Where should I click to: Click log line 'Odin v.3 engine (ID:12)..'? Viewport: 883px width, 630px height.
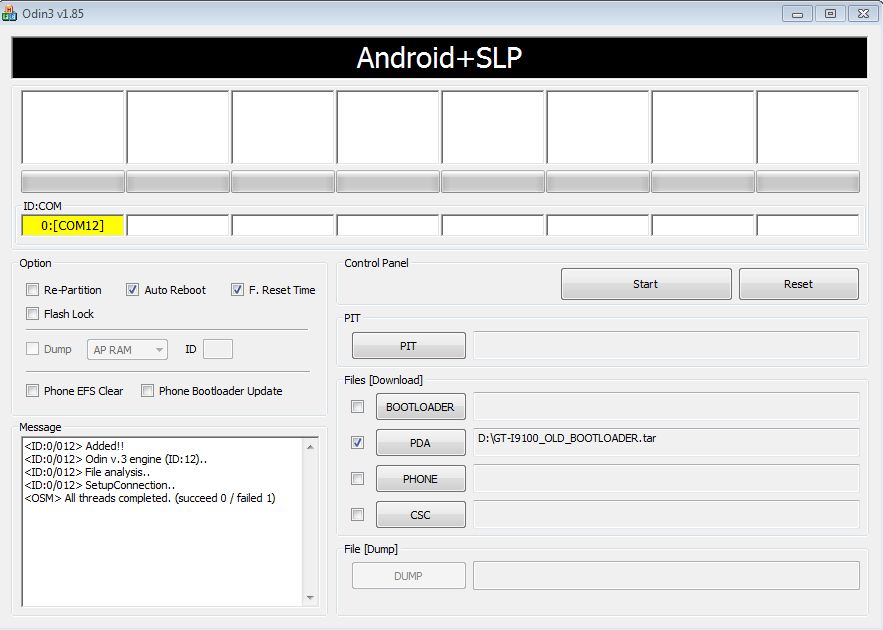point(115,459)
